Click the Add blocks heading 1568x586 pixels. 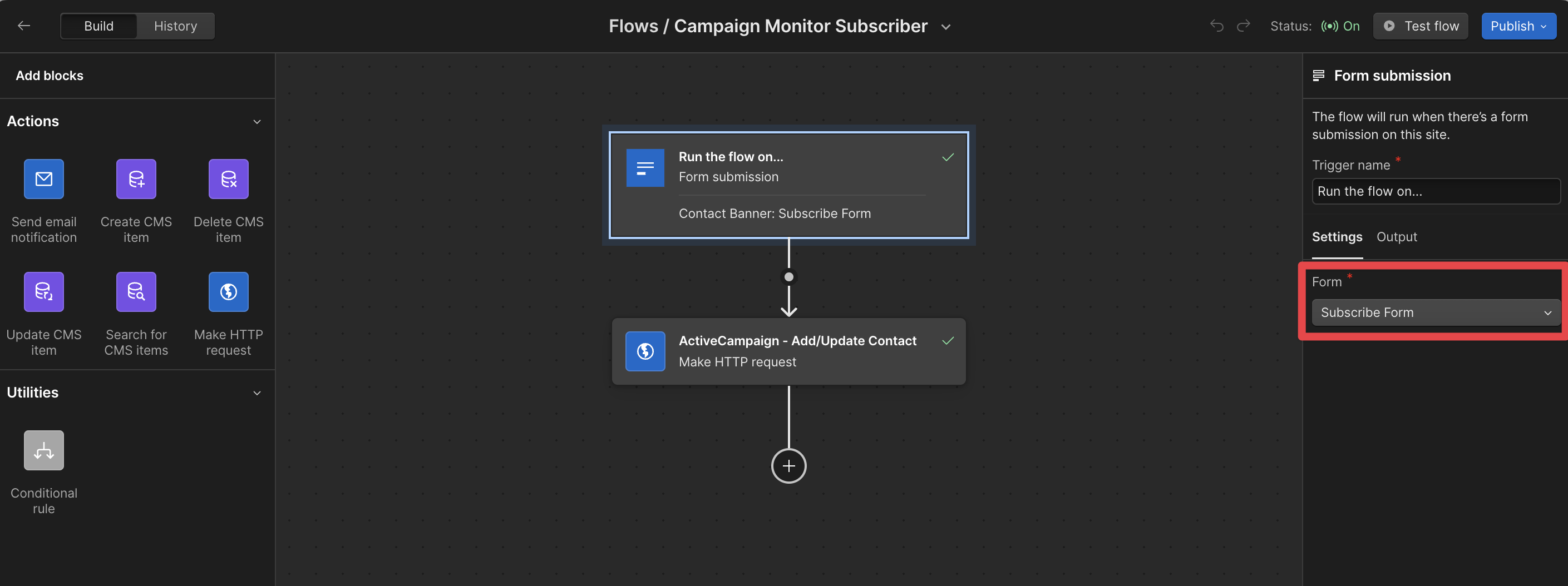50,76
